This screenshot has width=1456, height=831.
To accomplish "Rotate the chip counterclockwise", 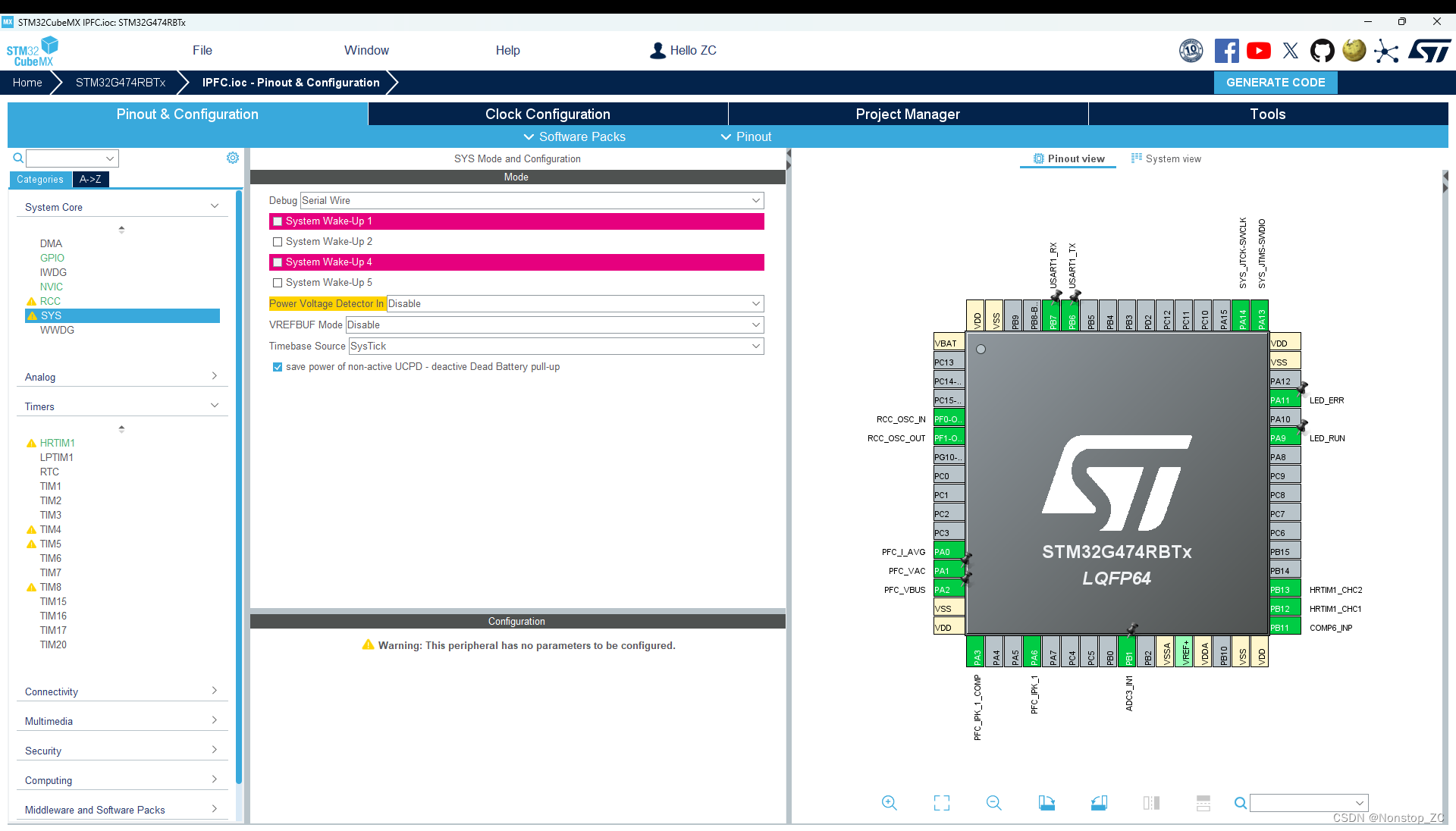I will 1100,803.
